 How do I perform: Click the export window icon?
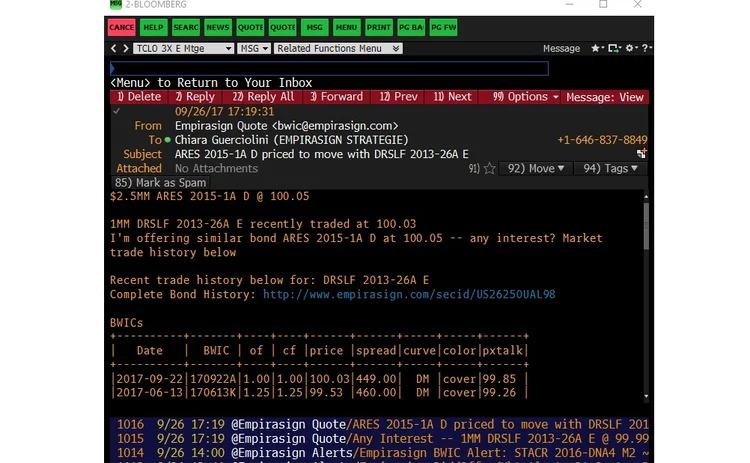click(x=614, y=48)
